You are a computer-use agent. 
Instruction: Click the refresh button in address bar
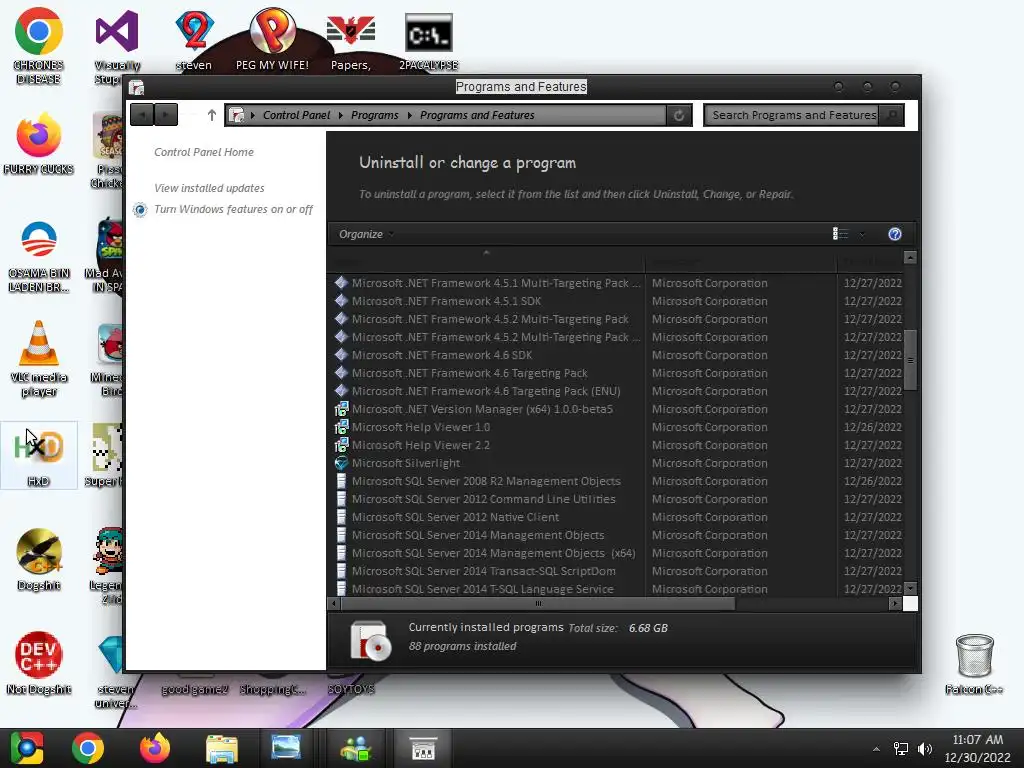(679, 115)
